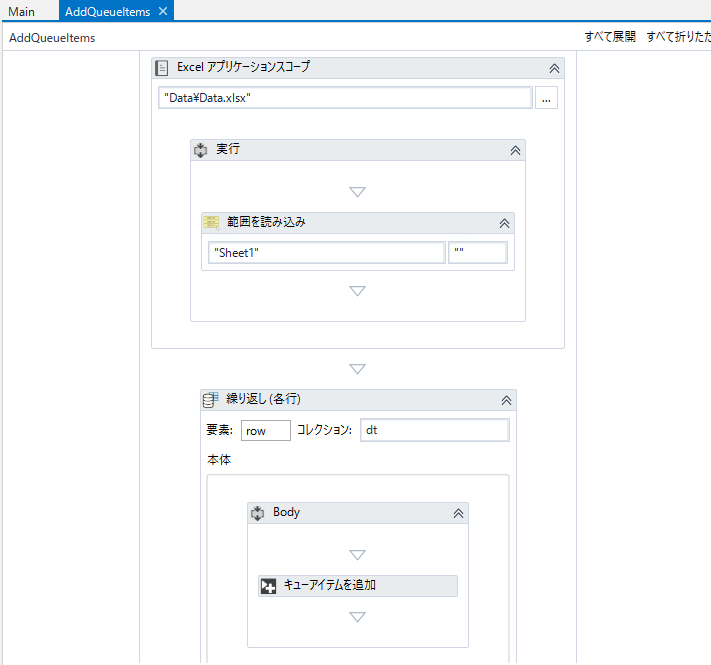
Task: Close the AddQueueItems tab
Action: (163, 11)
